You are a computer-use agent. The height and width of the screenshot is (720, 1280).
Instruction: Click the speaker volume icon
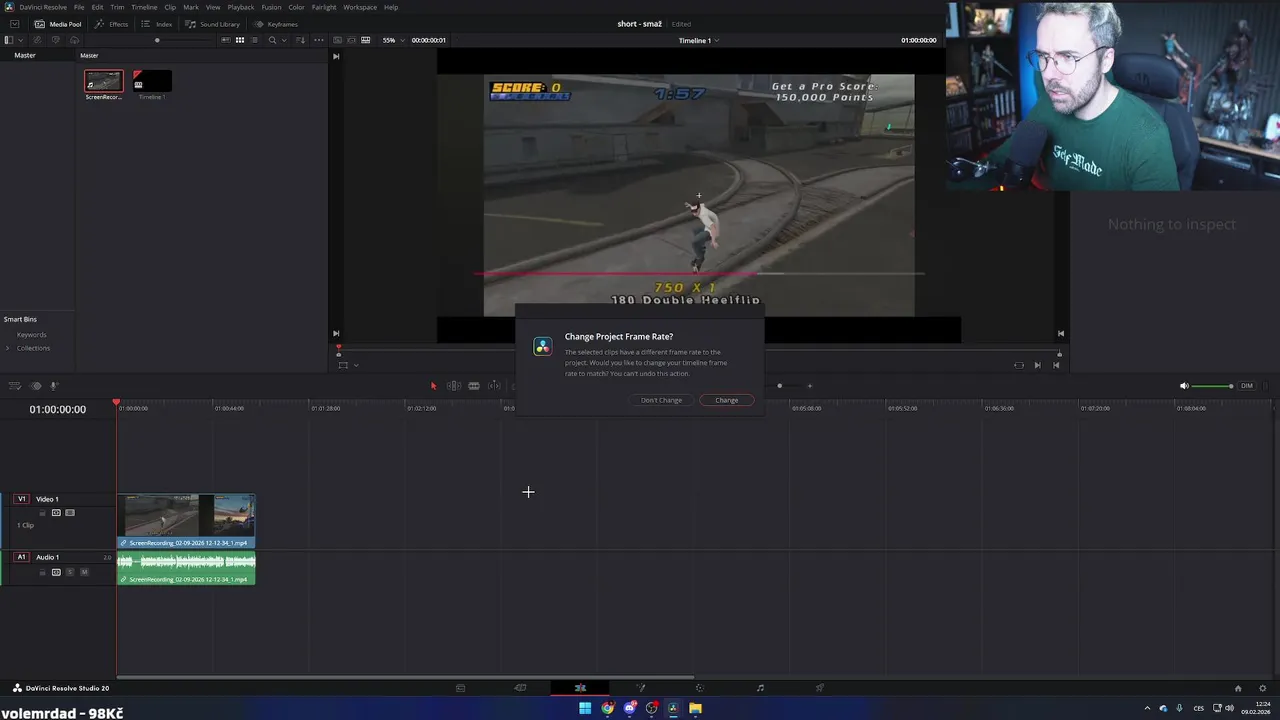pyautogui.click(x=1184, y=386)
